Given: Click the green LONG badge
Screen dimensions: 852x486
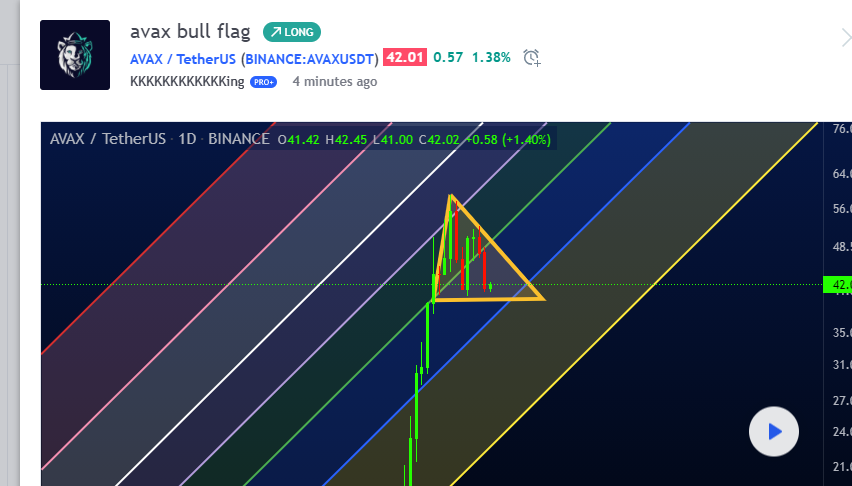Looking at the screenshot, I should click(292, 32).
